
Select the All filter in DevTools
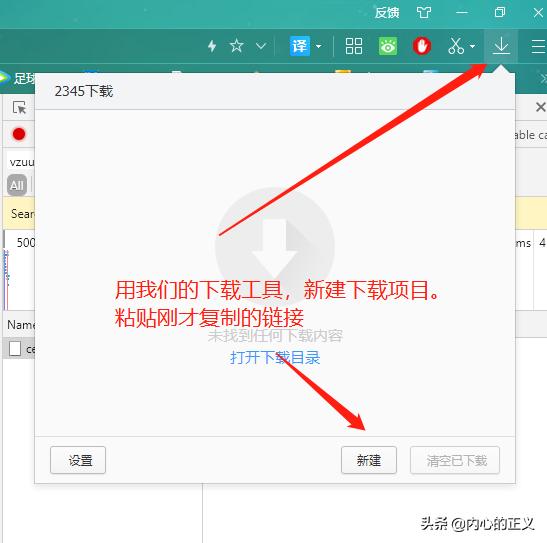[x=17, y=185]
